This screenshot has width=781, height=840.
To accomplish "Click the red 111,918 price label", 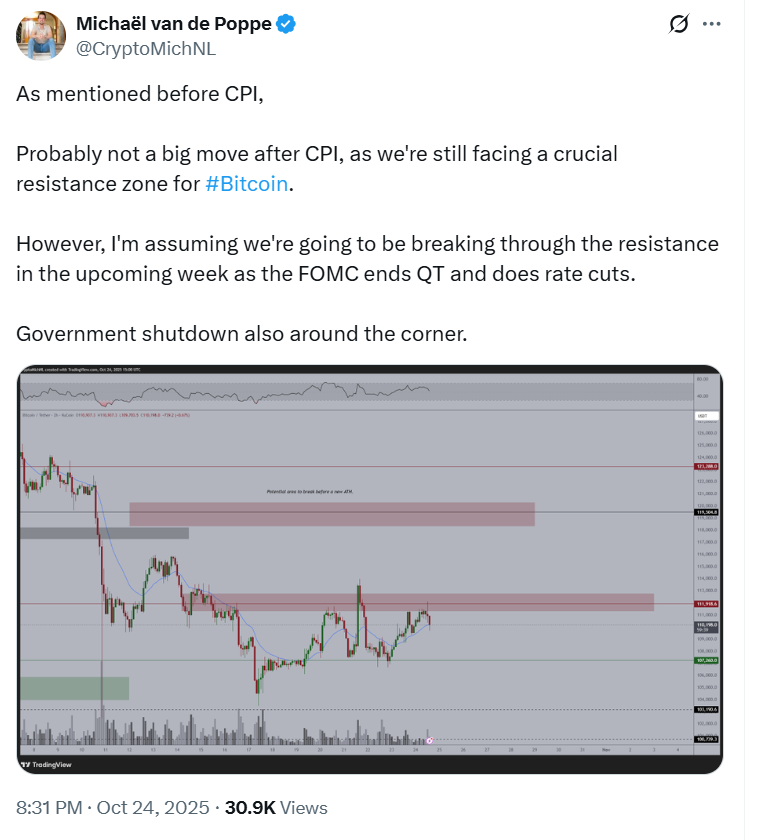I will [707, 604].
